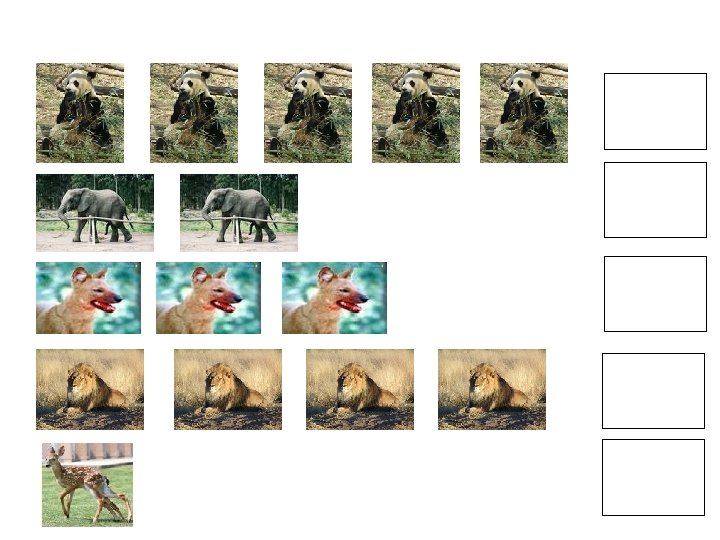Click the empty box beside the wild dogs
The image size is (720, 540).
pyautogui.click(x=655, y=294)
